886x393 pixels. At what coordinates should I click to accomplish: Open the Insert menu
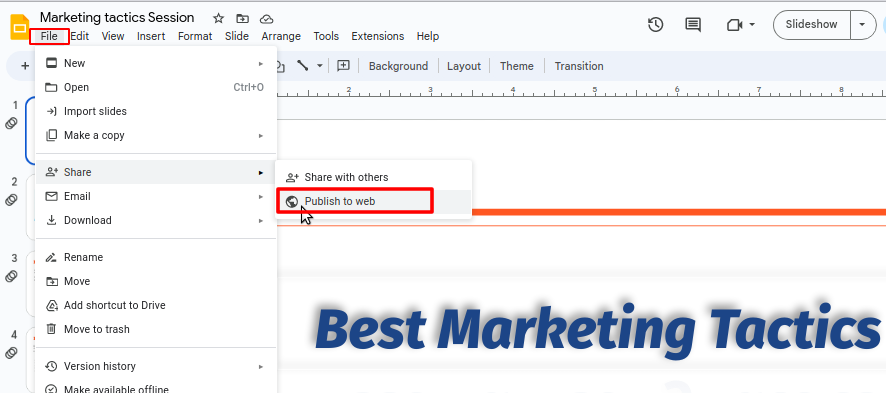click(151, 36)
